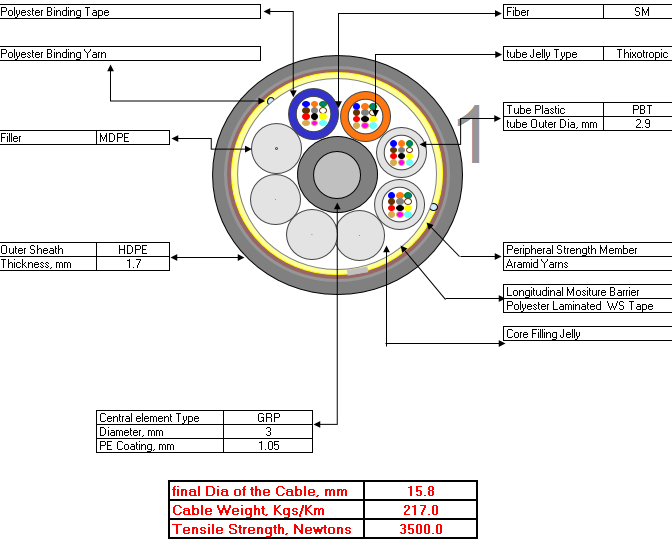Click the central GRP strength member circle
This screenshot has height=547, width=672.
pyautogui.click(x=337, y=174)
